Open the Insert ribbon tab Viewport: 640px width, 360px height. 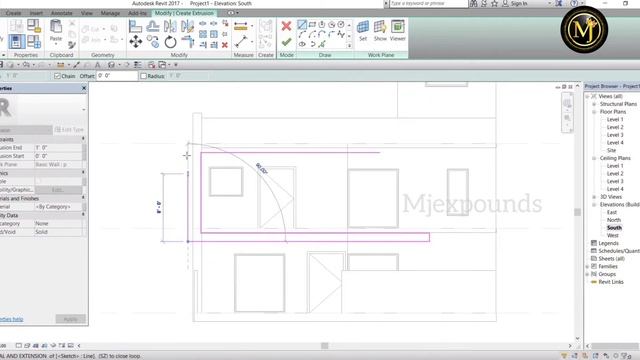tap(36, 13)
